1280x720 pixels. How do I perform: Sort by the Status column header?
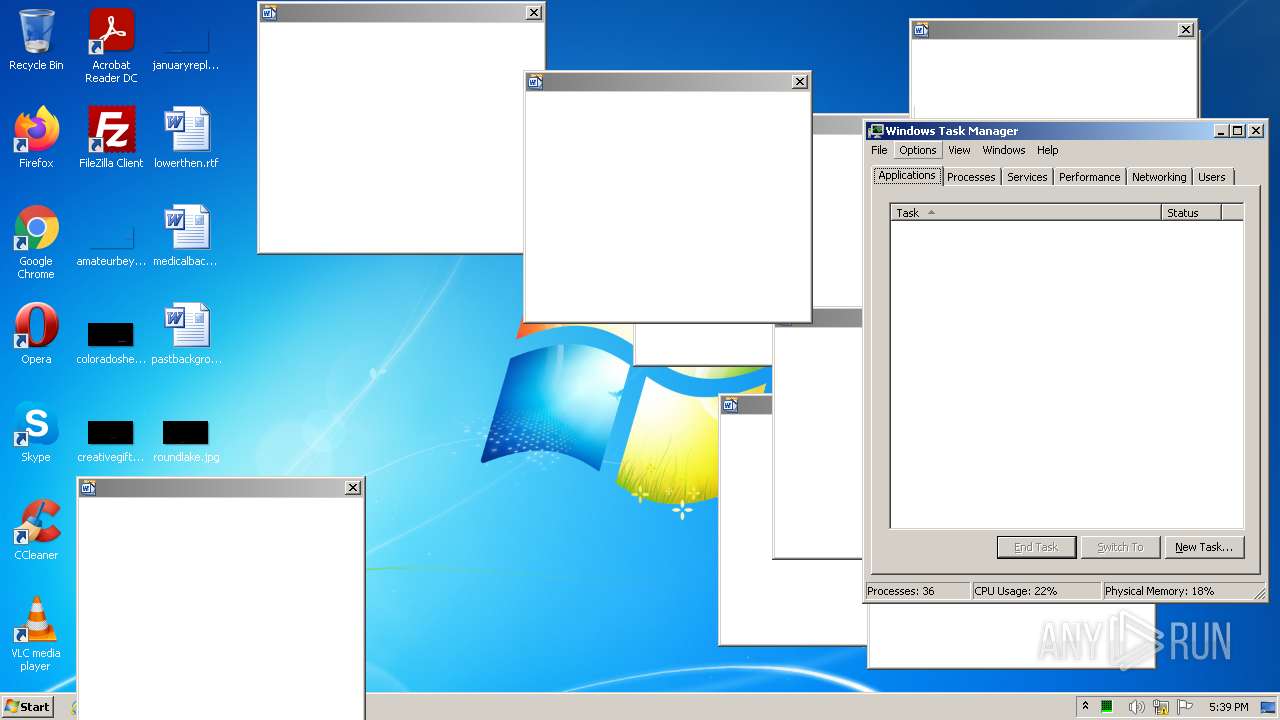click(1192, 212)
